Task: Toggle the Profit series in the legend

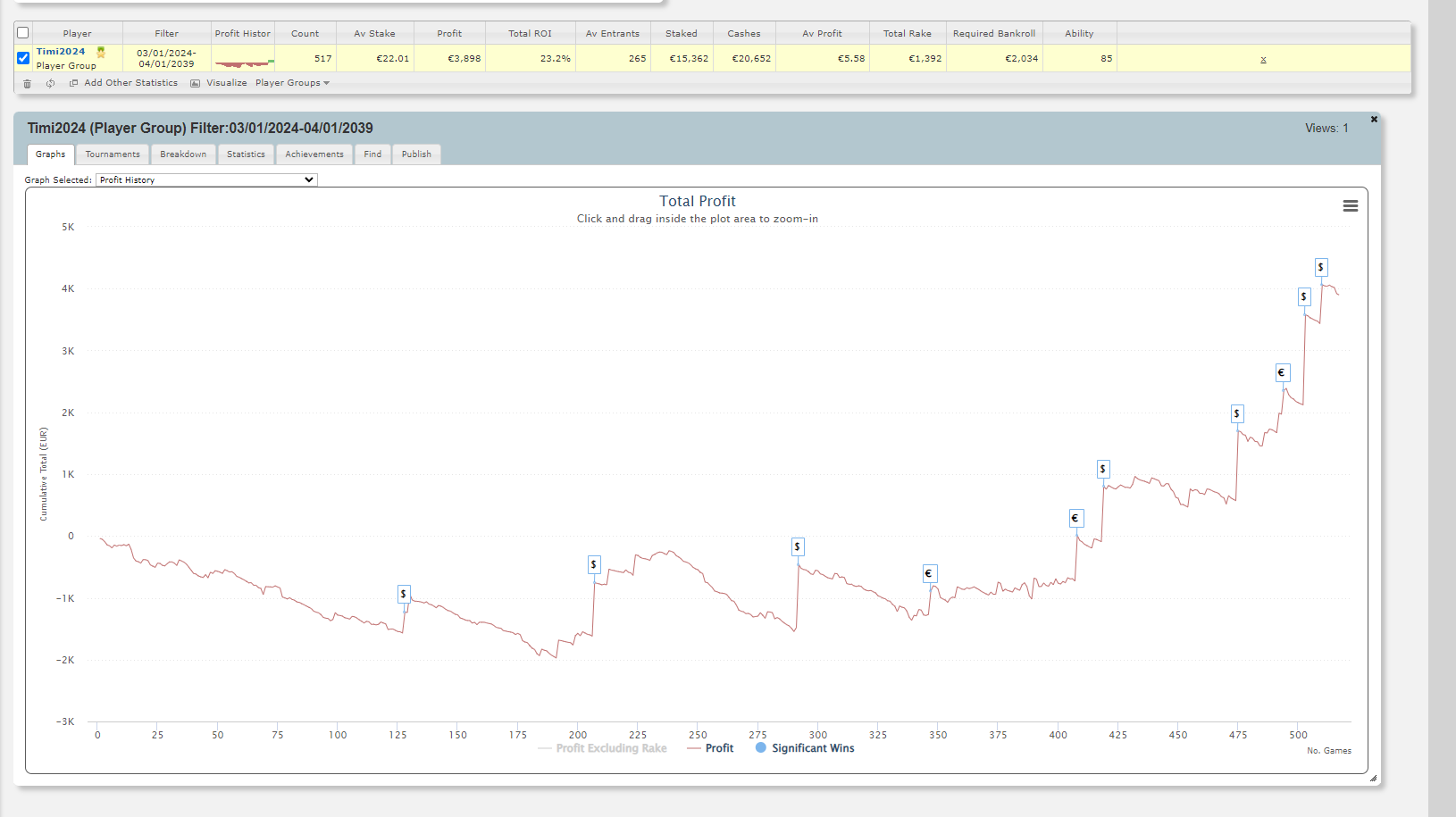Action: [x=718, y=748]
